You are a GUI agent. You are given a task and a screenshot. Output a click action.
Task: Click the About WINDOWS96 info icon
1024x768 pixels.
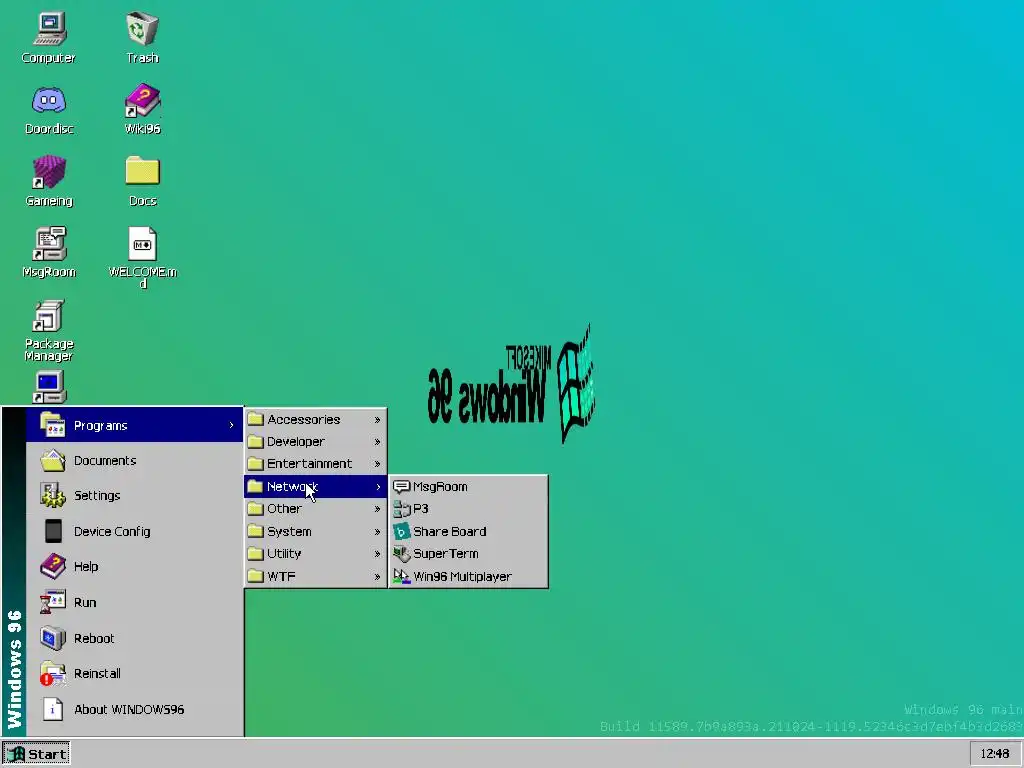coord(53,709)
